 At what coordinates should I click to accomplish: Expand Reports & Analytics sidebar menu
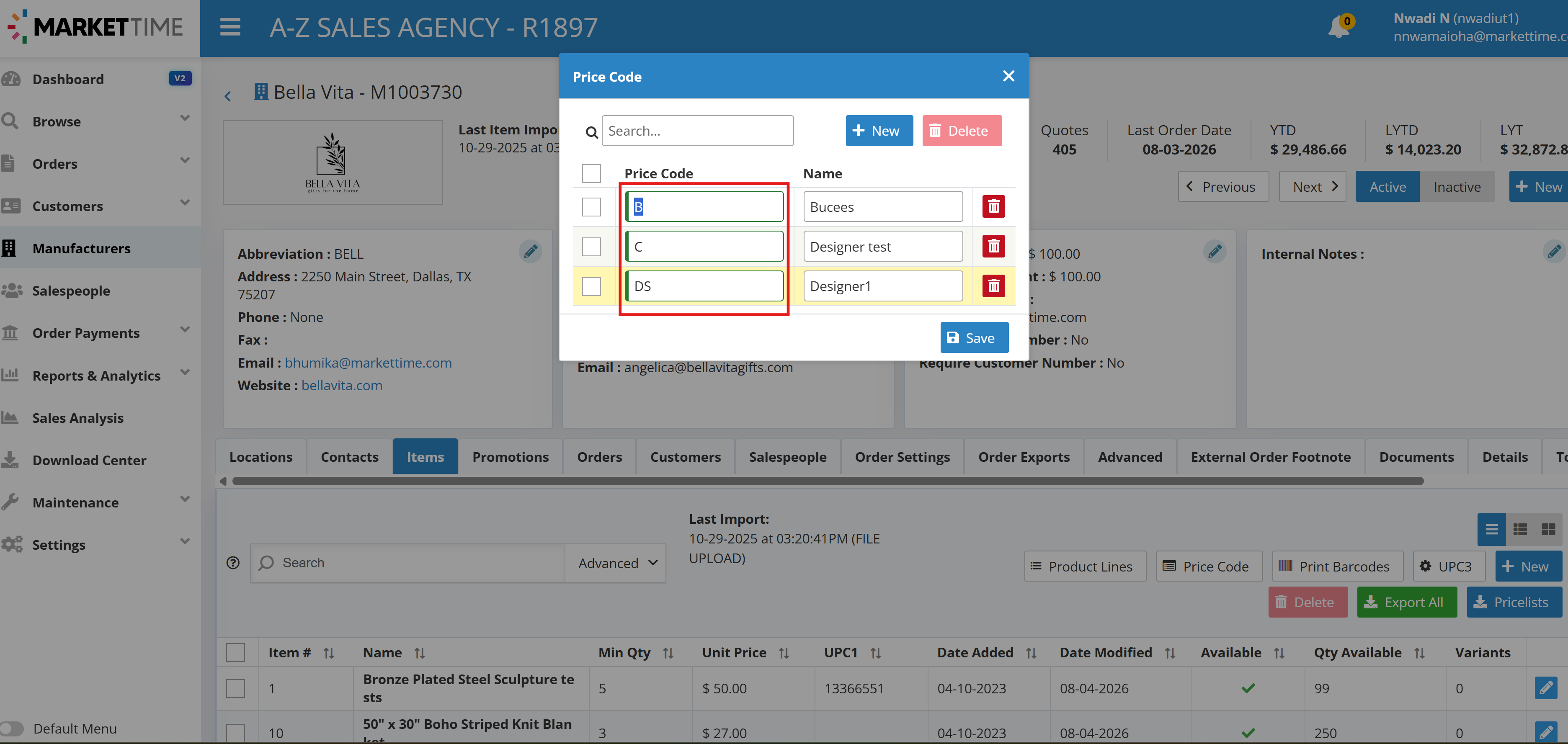[x=185, y=372]
